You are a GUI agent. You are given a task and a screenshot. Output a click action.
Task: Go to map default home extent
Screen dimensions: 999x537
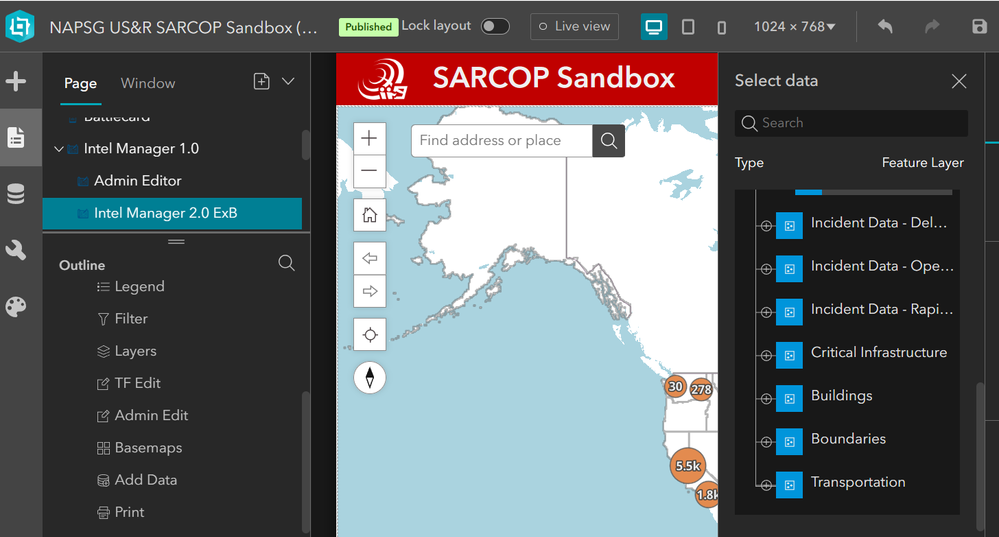pyautogui.click(x=370, y=215)
